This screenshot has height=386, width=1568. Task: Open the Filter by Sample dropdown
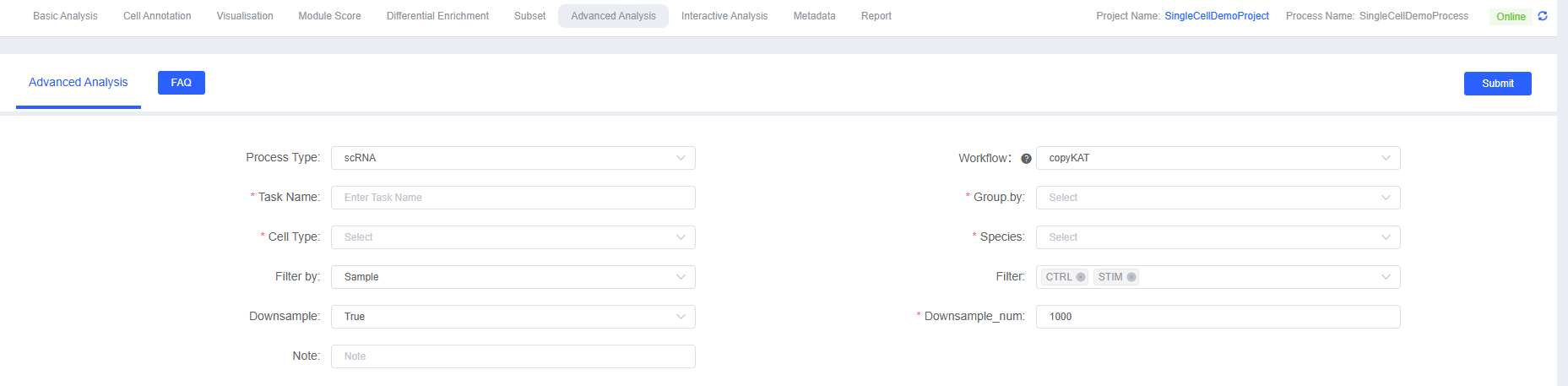coord(513,277)
